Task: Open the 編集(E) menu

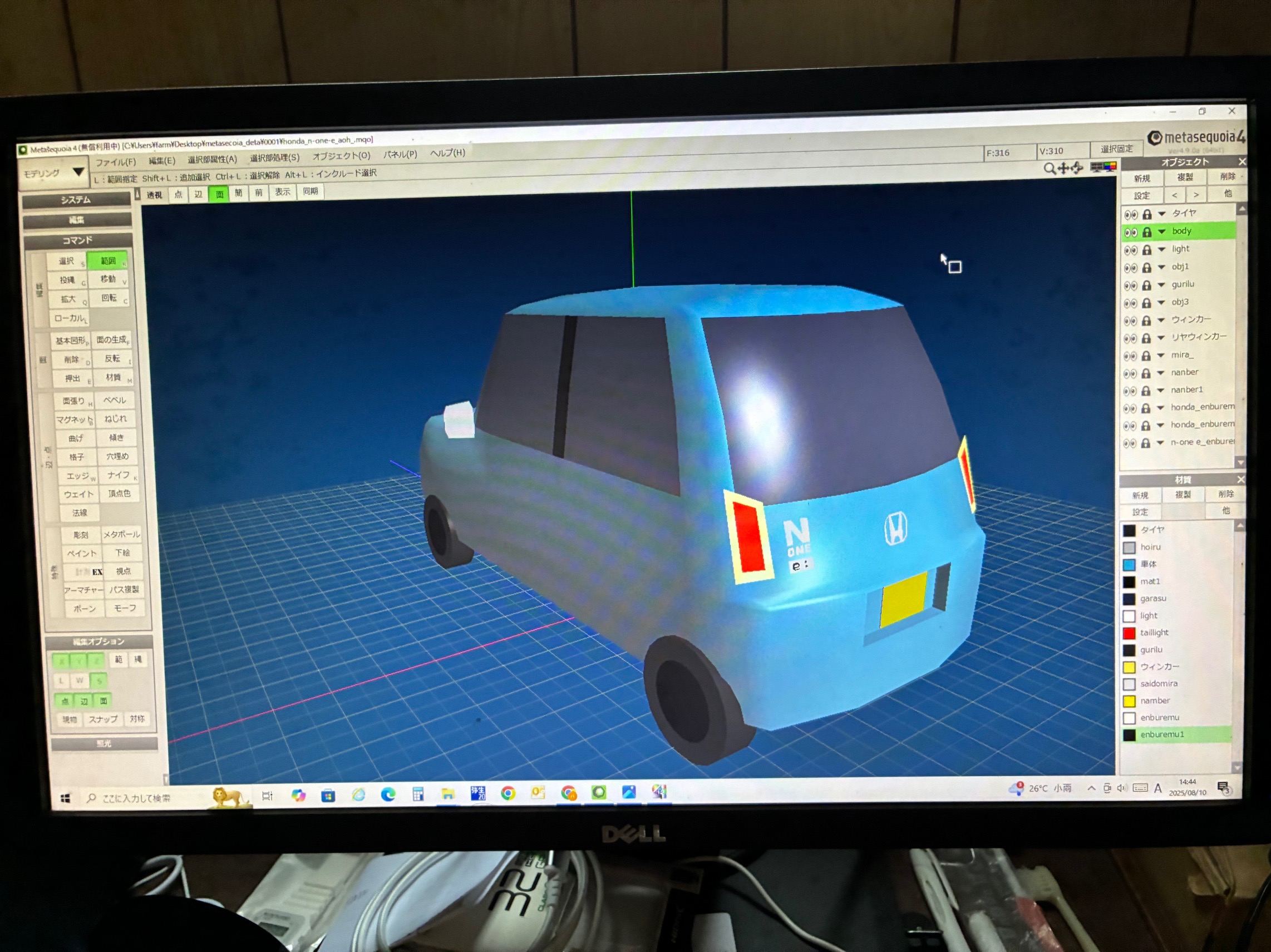Action: [161, 161]
